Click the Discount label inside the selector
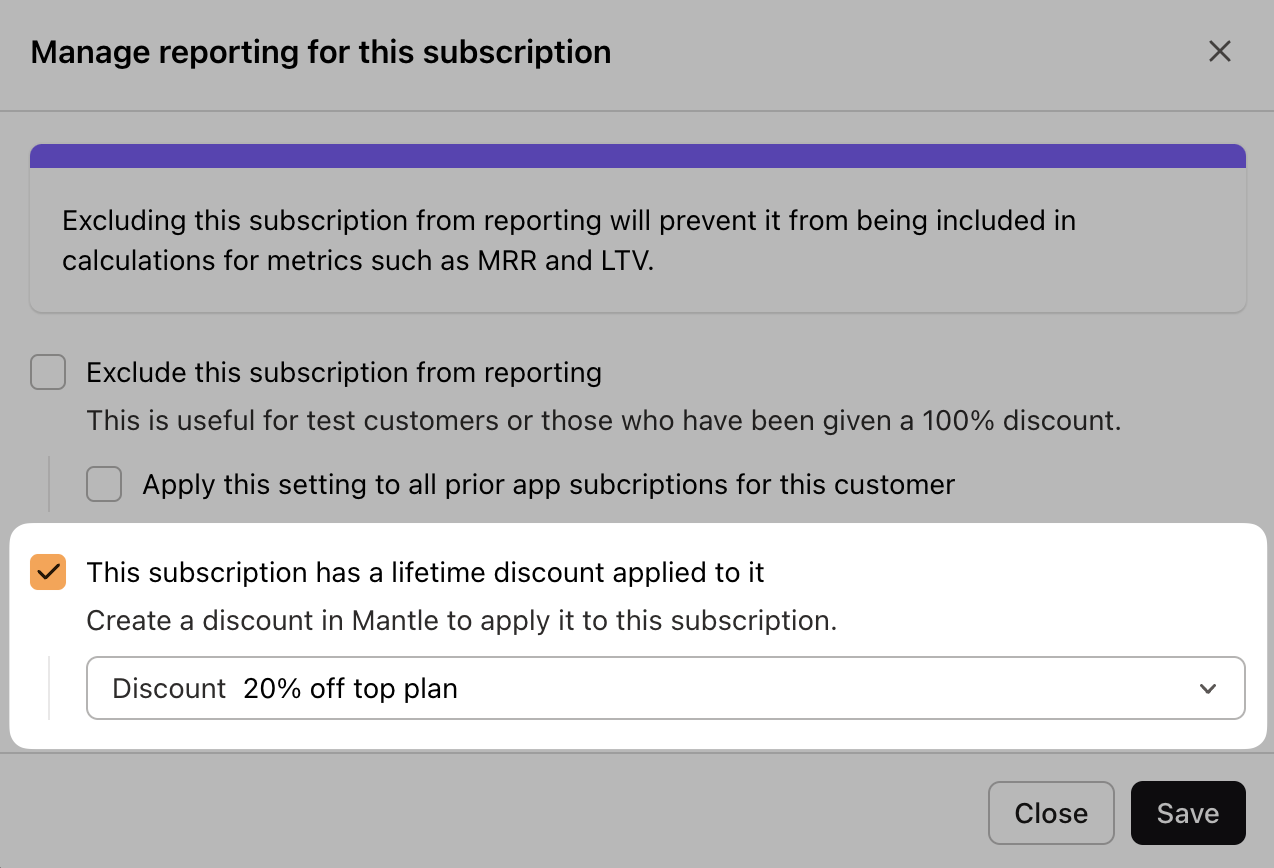 point(170,688)
